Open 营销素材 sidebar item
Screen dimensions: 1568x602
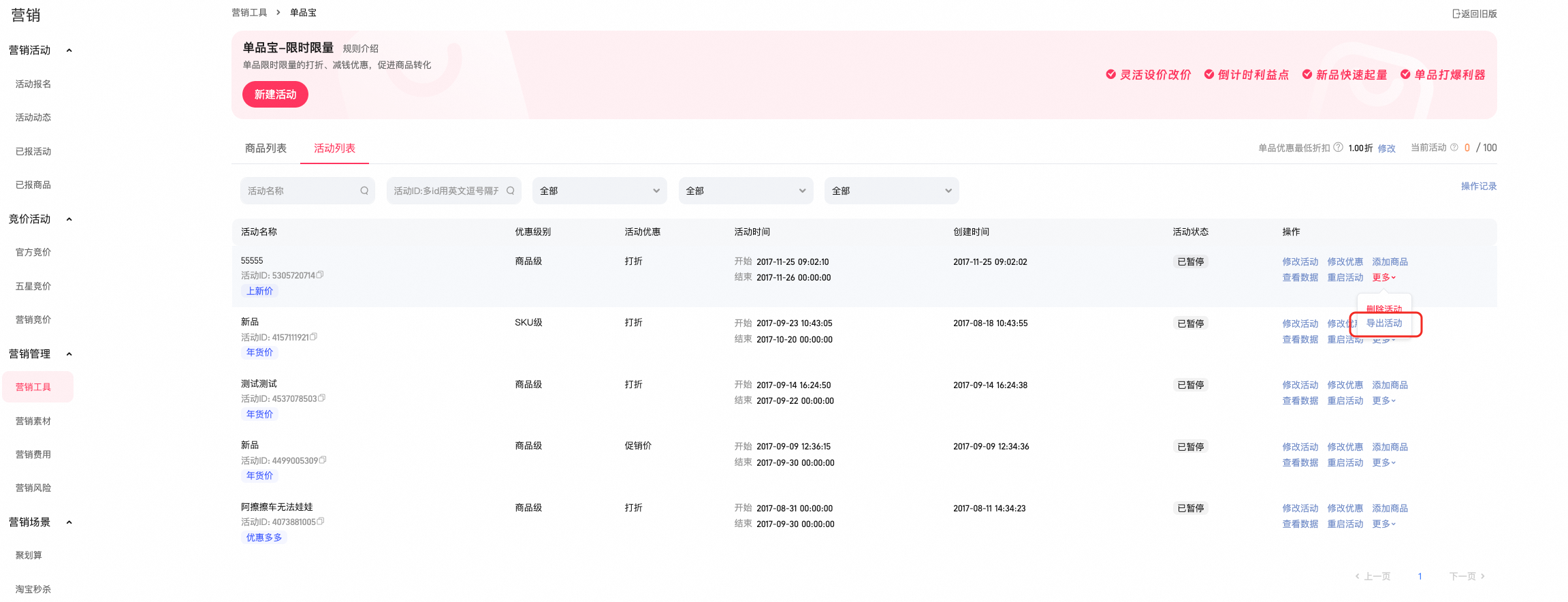(33, 421)
